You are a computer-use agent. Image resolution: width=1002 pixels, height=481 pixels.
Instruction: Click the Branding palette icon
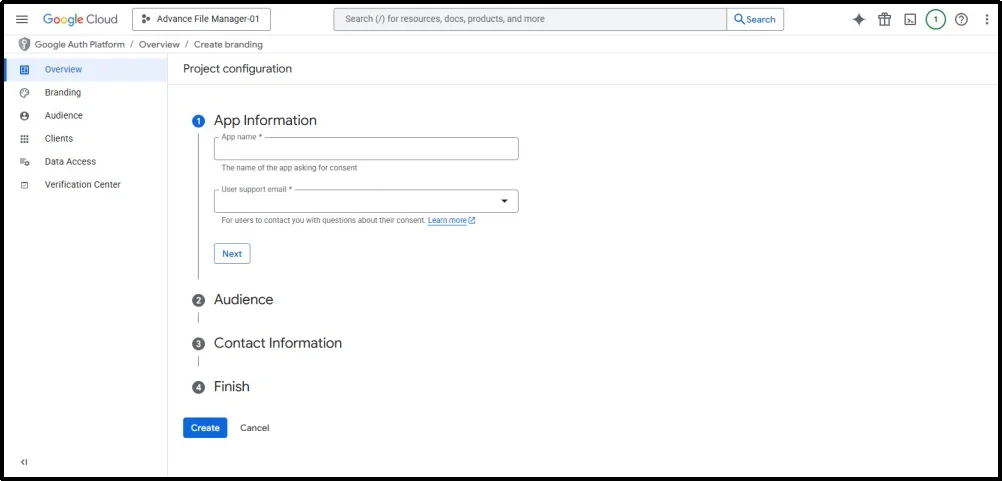(x=24, y=93)
